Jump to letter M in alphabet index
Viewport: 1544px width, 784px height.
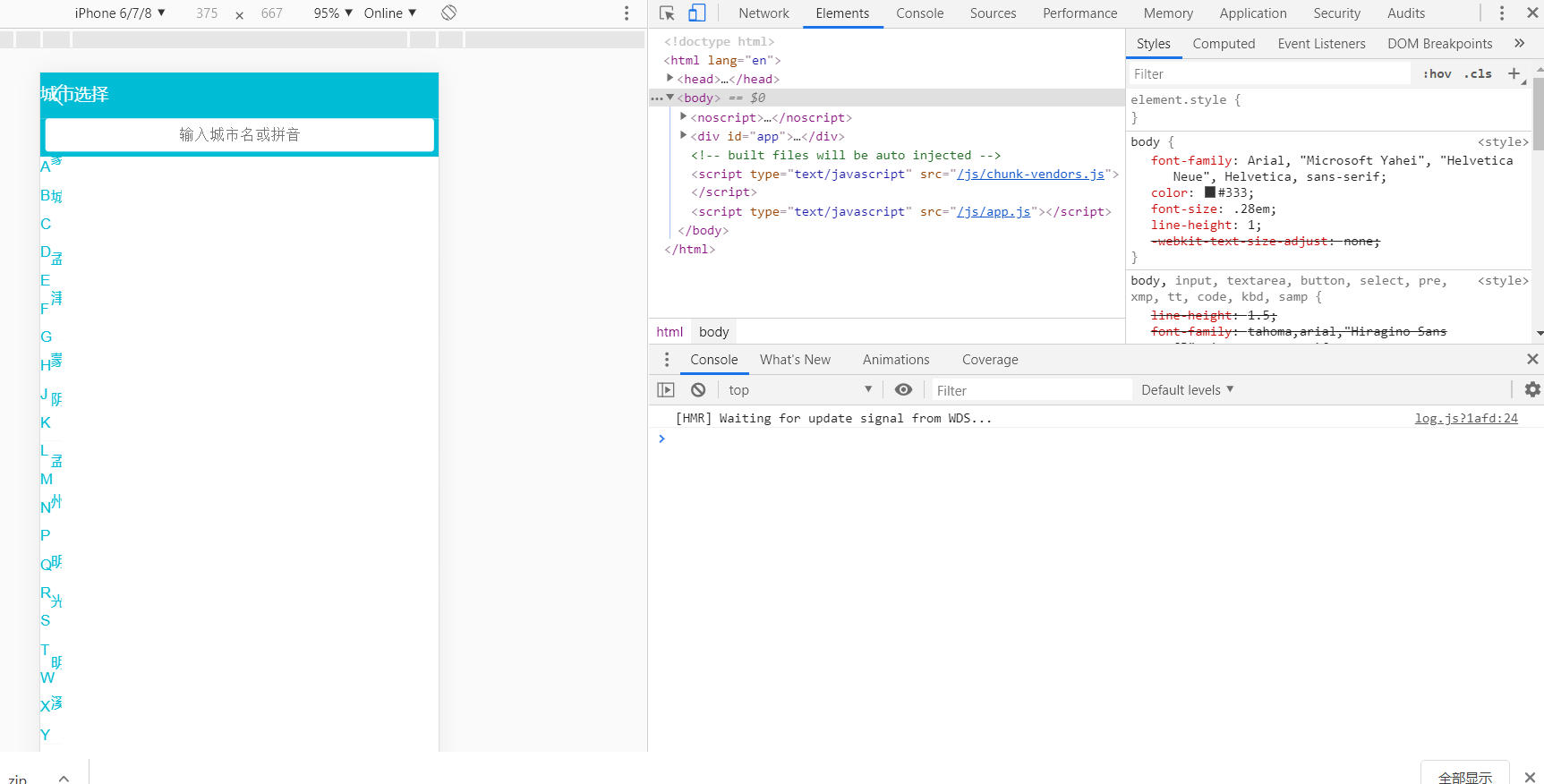[x=47, y=479]
